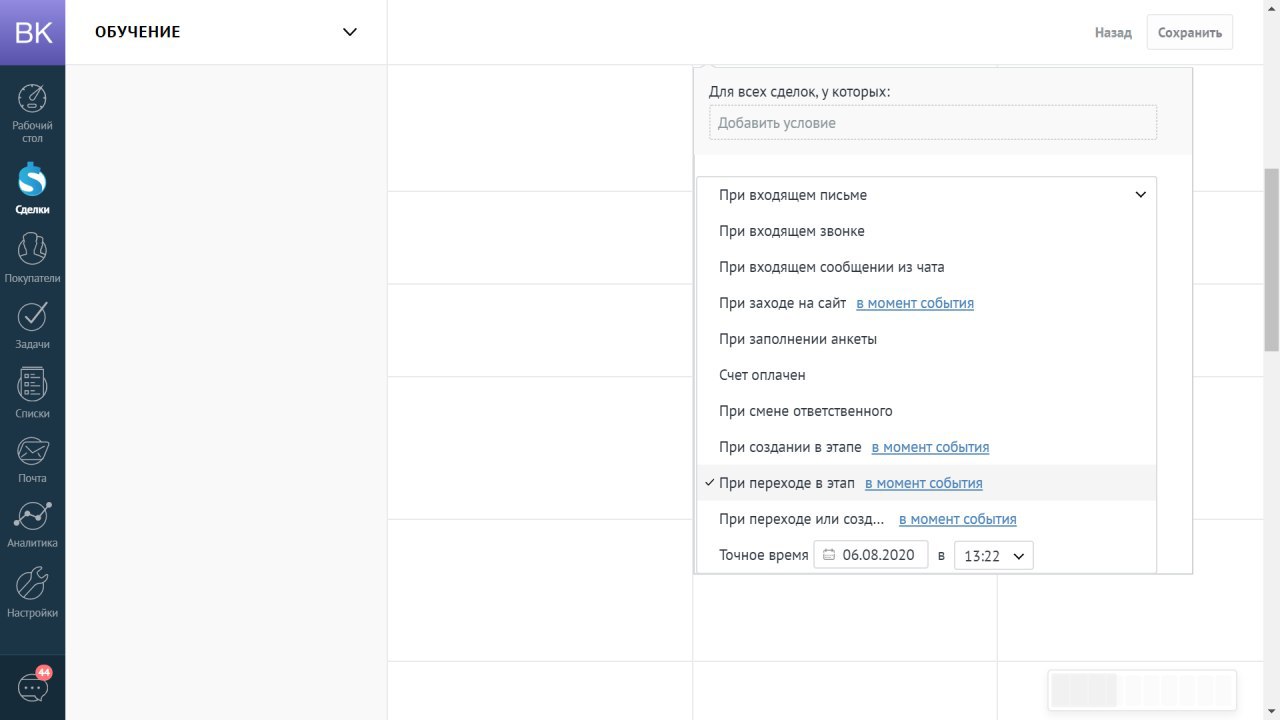Screen dimensions: 1280x720
Task: Click в момент события link for При заходе на сайт
Action: point(915,303)
